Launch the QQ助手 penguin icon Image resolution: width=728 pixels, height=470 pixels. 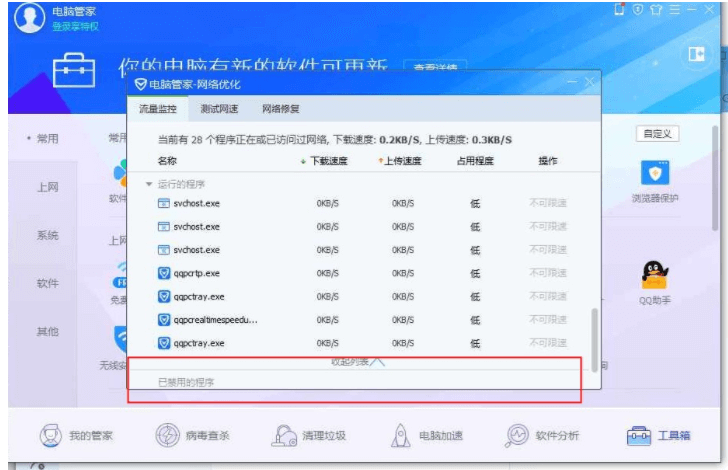[x=654, y=275]
